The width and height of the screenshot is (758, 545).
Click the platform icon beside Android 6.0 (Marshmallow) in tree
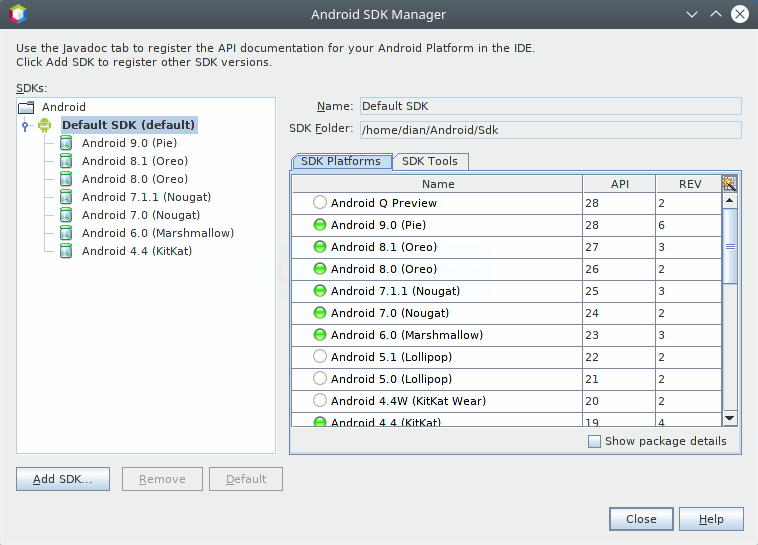(x=66, y=233)
